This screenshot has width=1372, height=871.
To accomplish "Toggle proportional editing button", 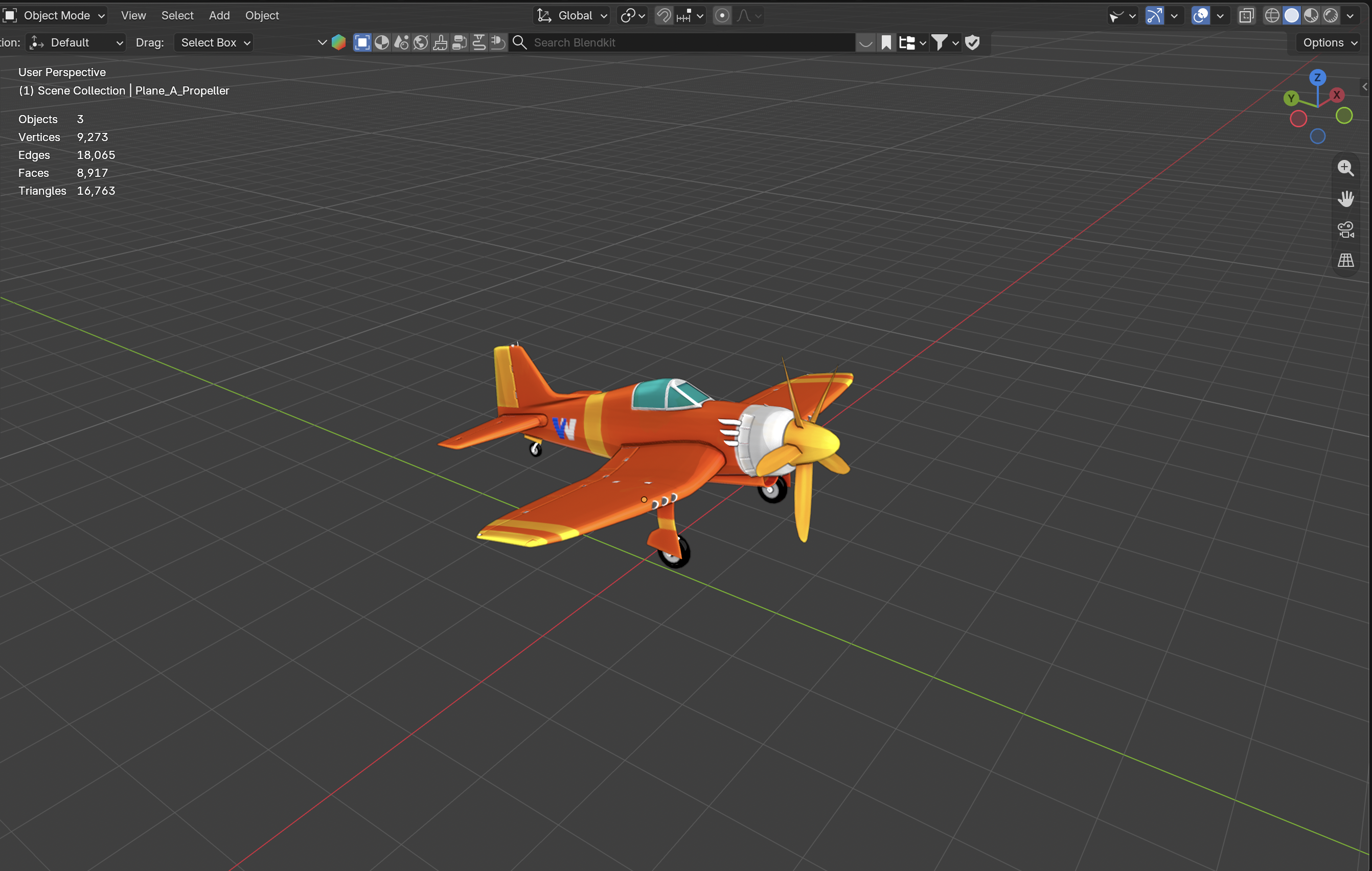I will point(722,15).
